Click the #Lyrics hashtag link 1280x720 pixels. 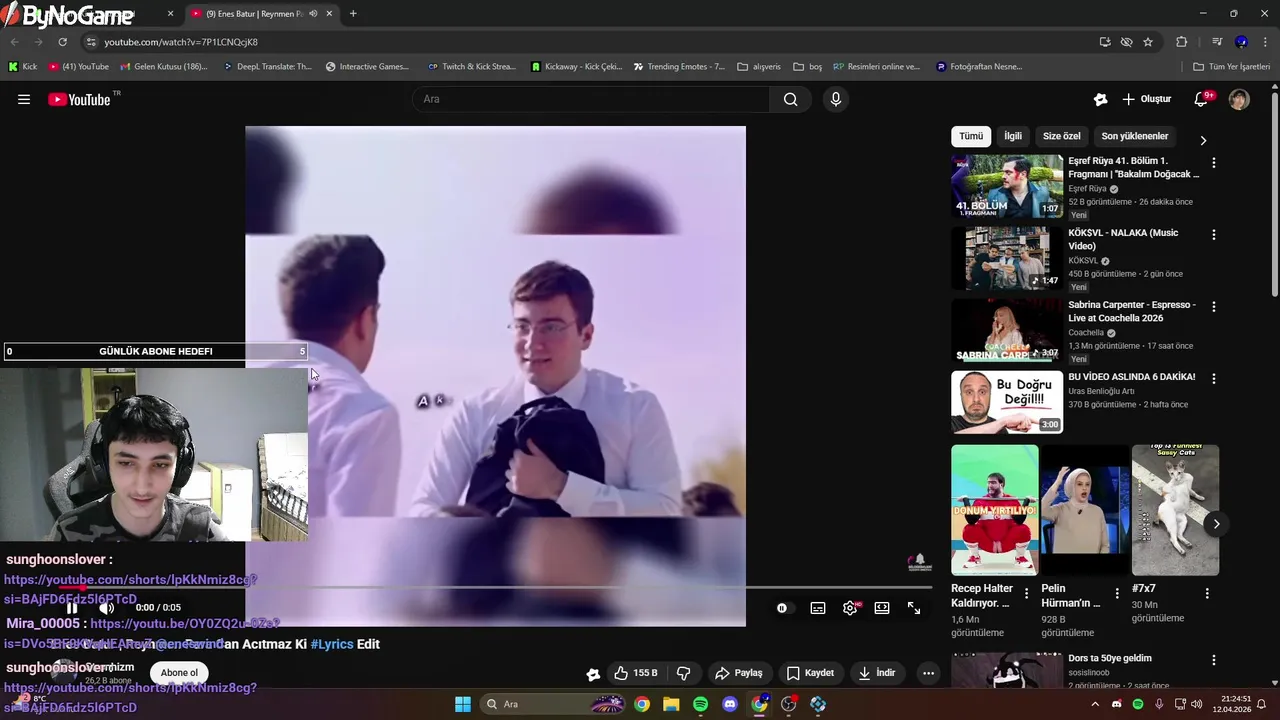pyautogui.click(x=332, y=644)
